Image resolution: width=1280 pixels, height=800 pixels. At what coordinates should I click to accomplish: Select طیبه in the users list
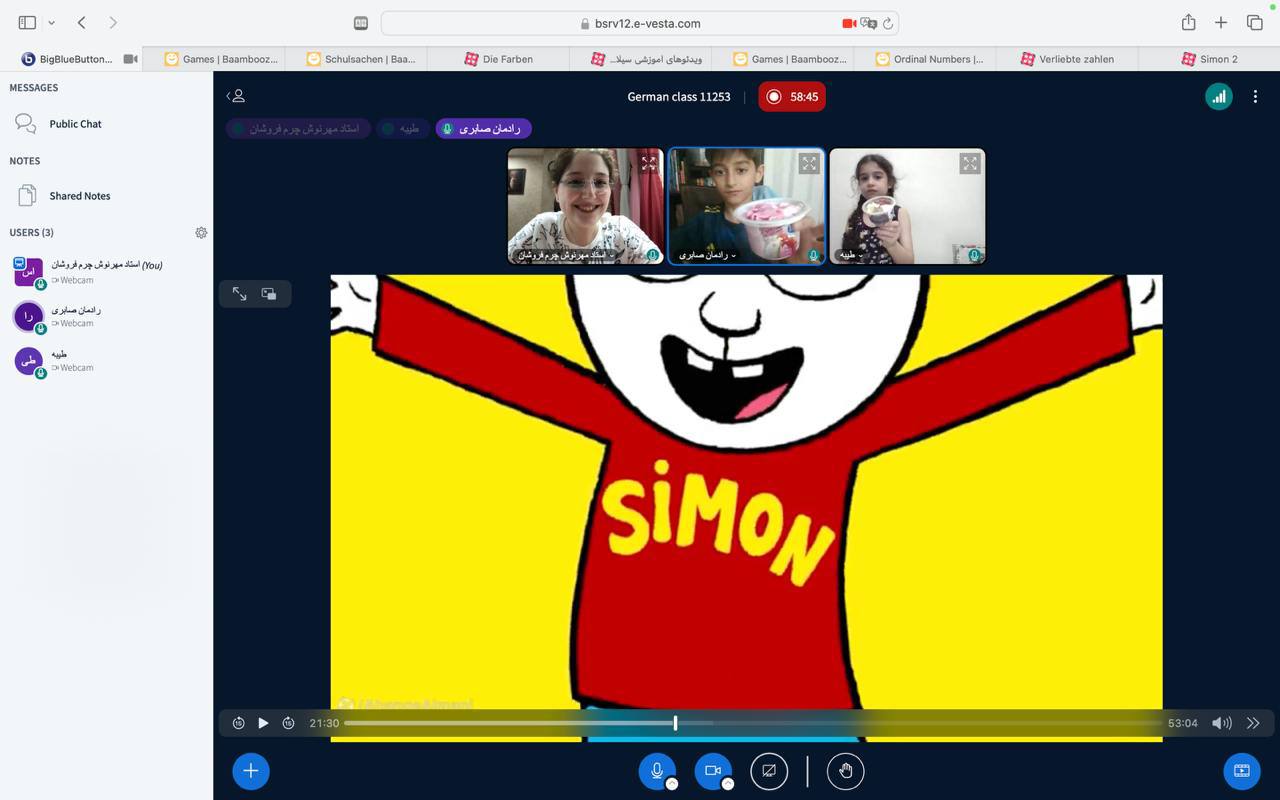pyautogui.click(x=106, y=360)
